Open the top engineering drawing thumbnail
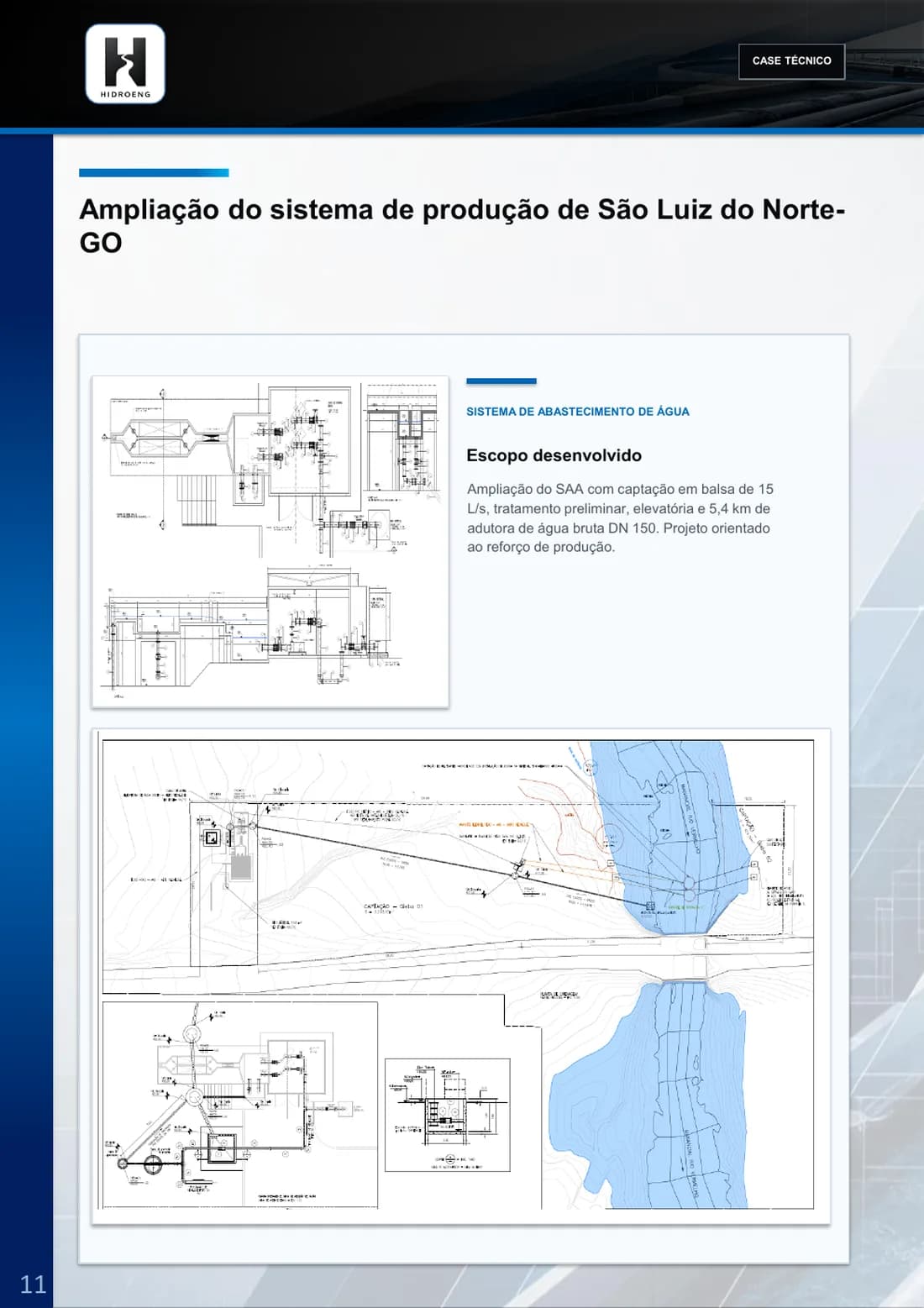This screenshot has height=1308, width=924. [x=270, y=541]
